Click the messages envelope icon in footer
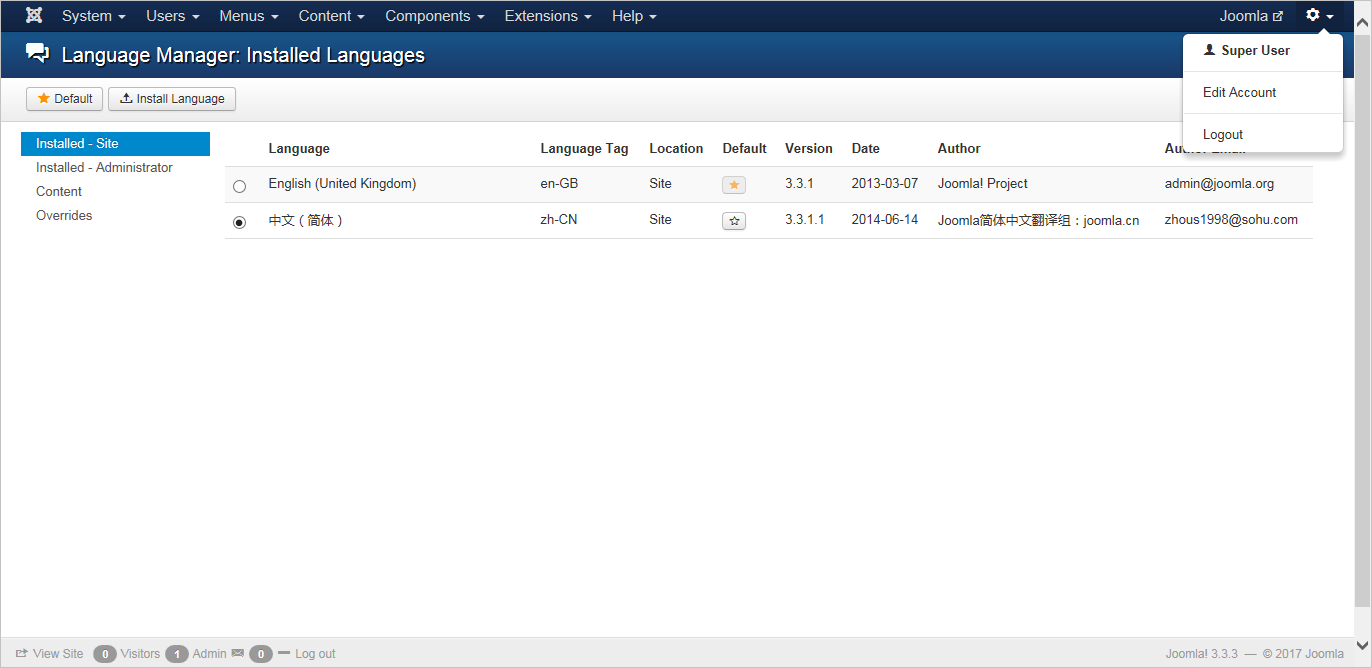Screen dimensions: 1372x668 [237, 653]
